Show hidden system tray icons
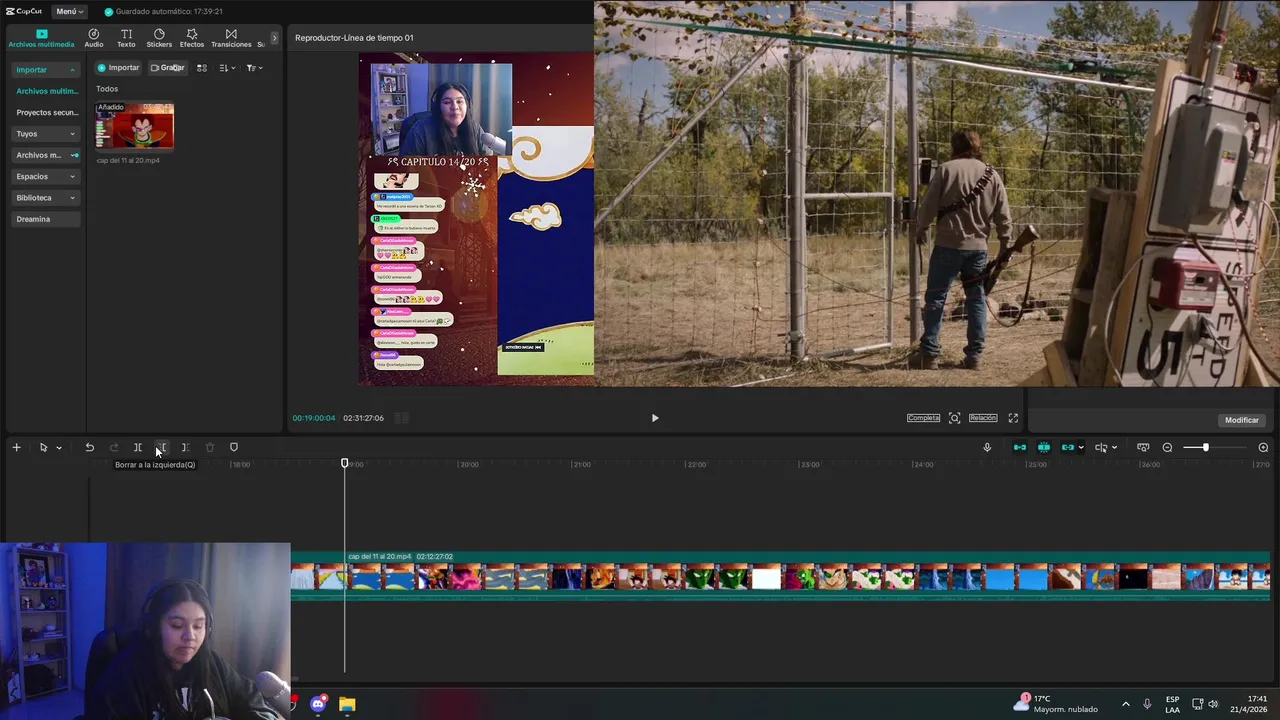The height and width of the screenshot is (720, 1280). pos(1125,704)
